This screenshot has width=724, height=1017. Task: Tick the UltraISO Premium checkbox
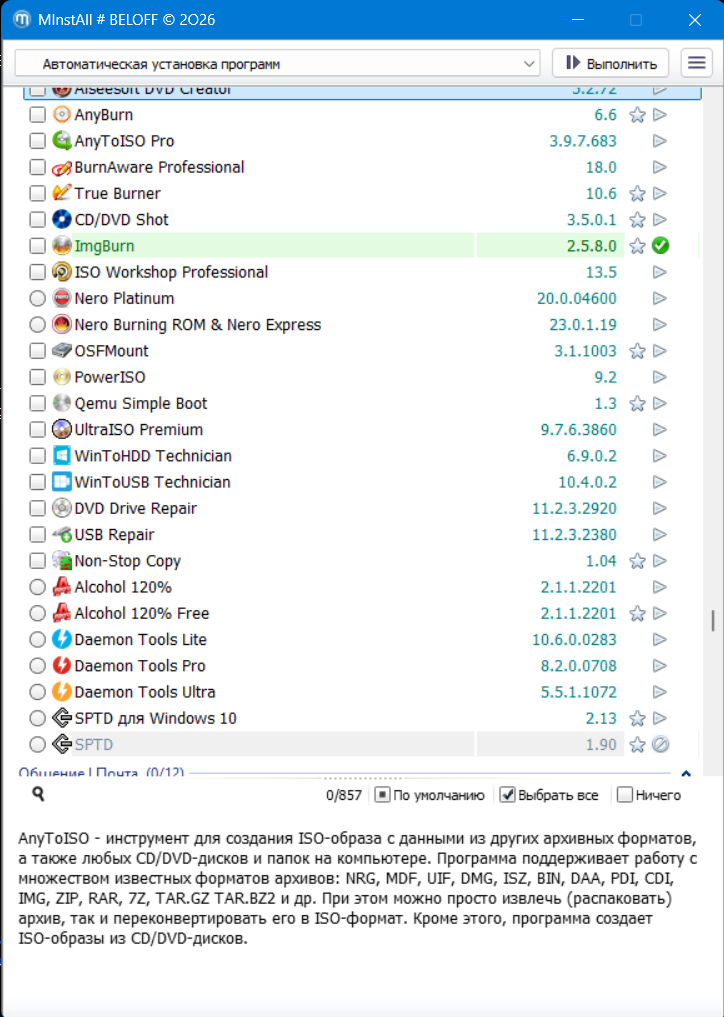38,429
